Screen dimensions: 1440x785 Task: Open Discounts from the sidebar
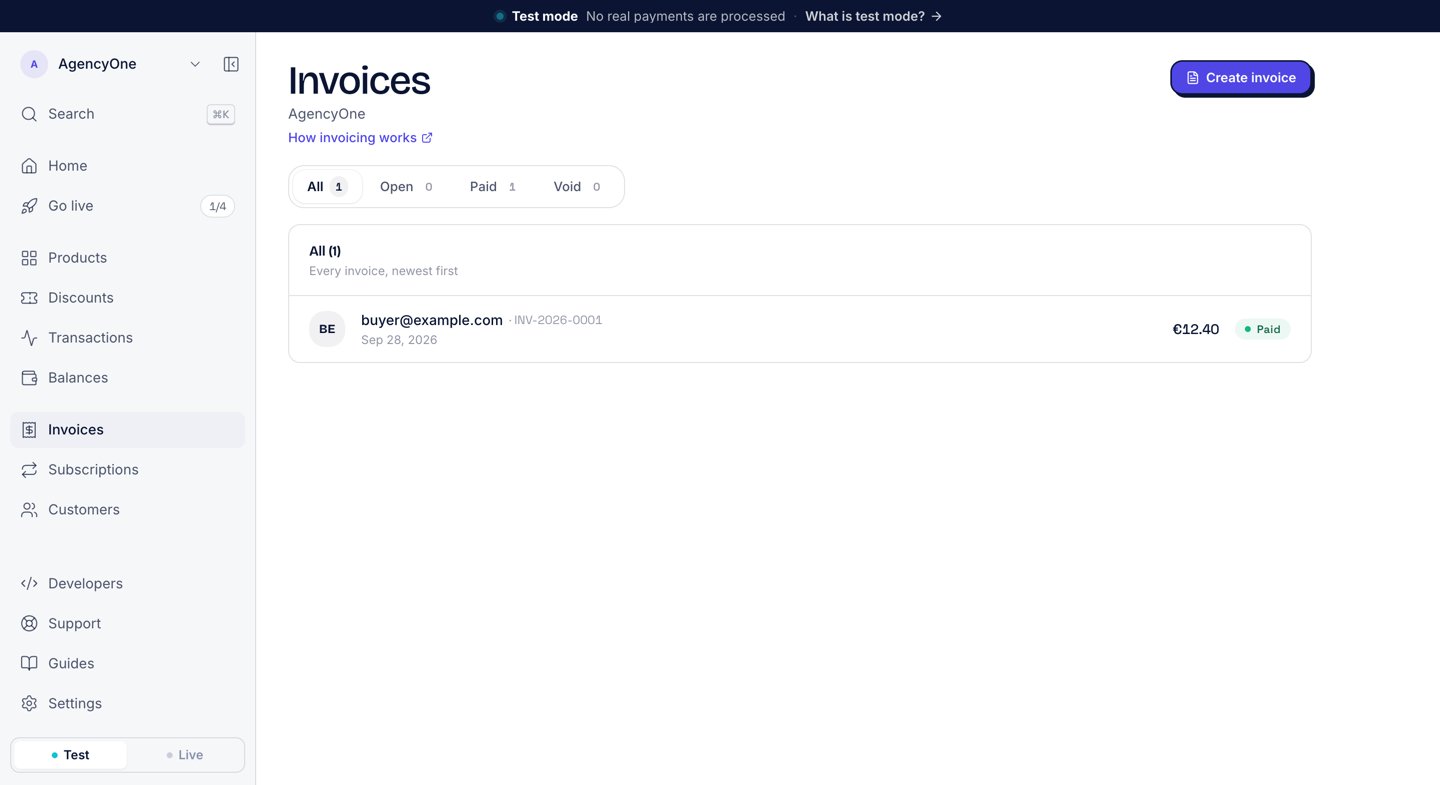127,298
